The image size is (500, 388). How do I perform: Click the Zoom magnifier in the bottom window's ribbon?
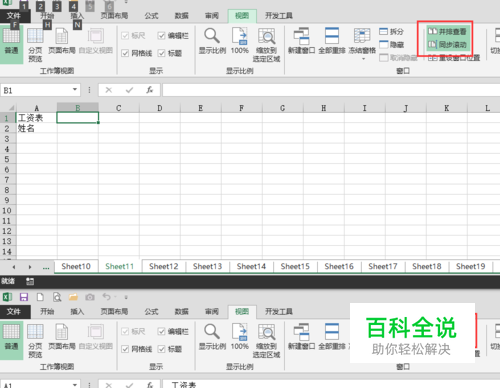point(212,336)
